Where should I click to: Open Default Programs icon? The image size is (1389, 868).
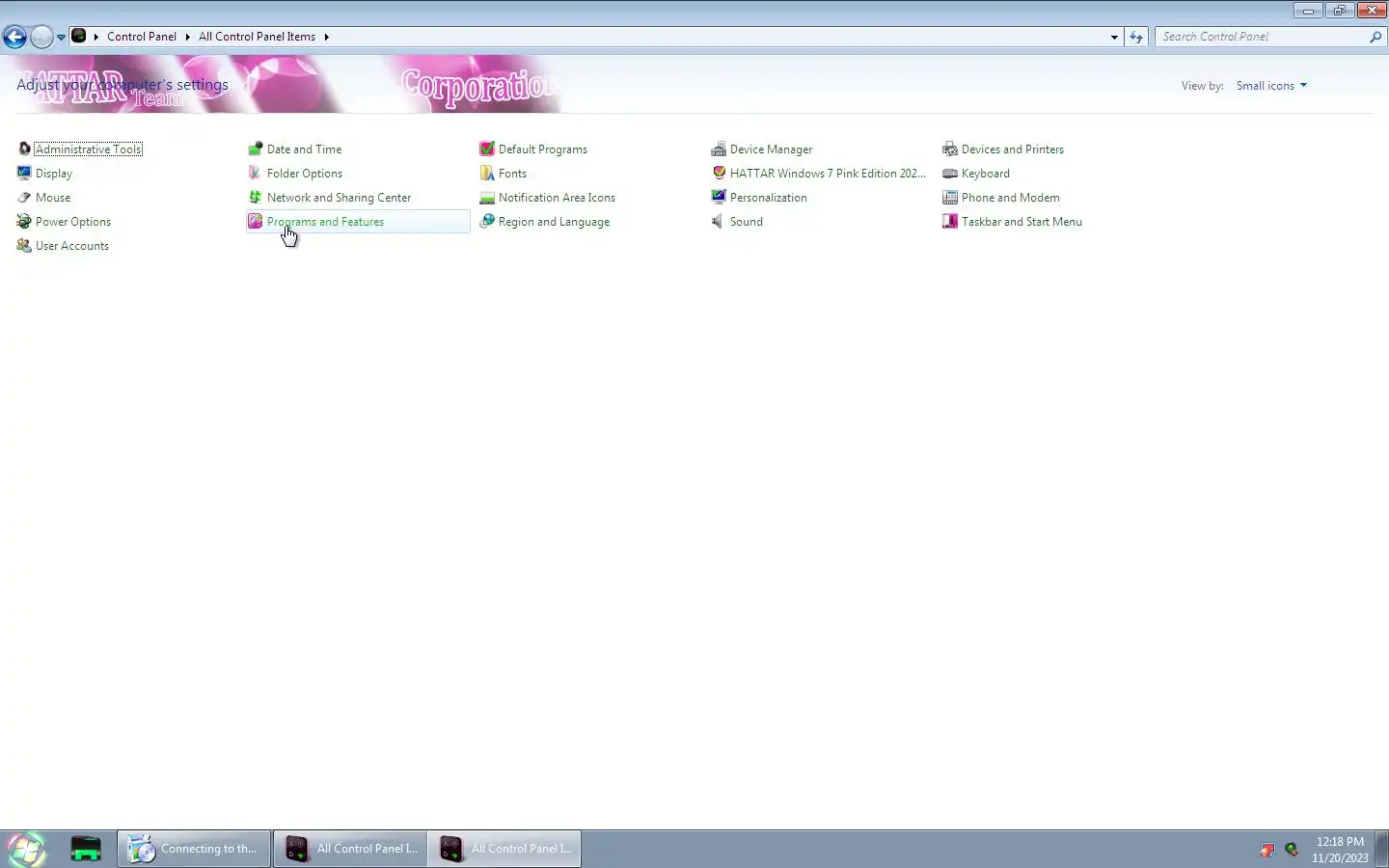click(x=487, y=149)
